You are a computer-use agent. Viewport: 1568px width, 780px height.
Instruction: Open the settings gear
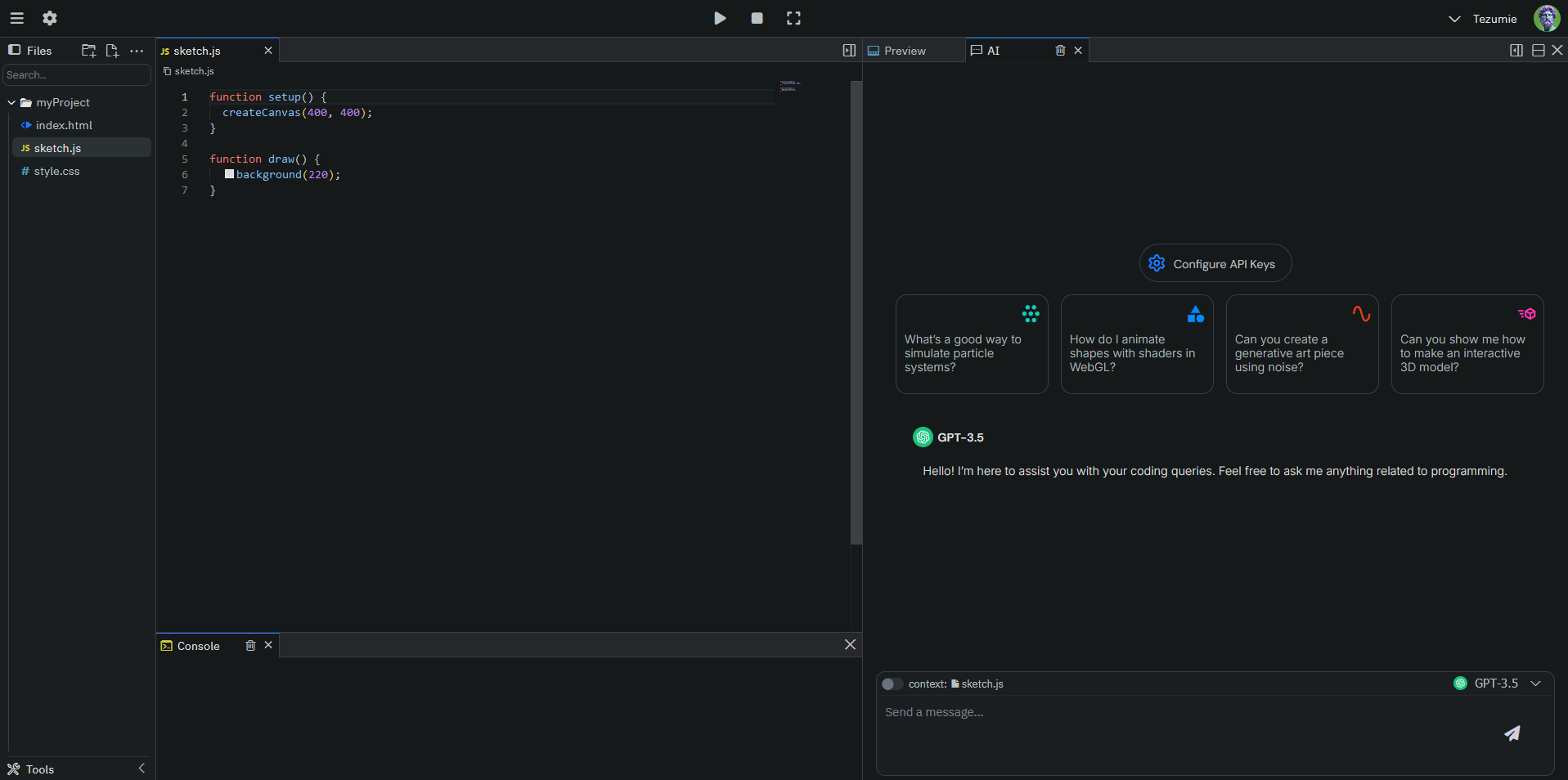pos(50,18)
